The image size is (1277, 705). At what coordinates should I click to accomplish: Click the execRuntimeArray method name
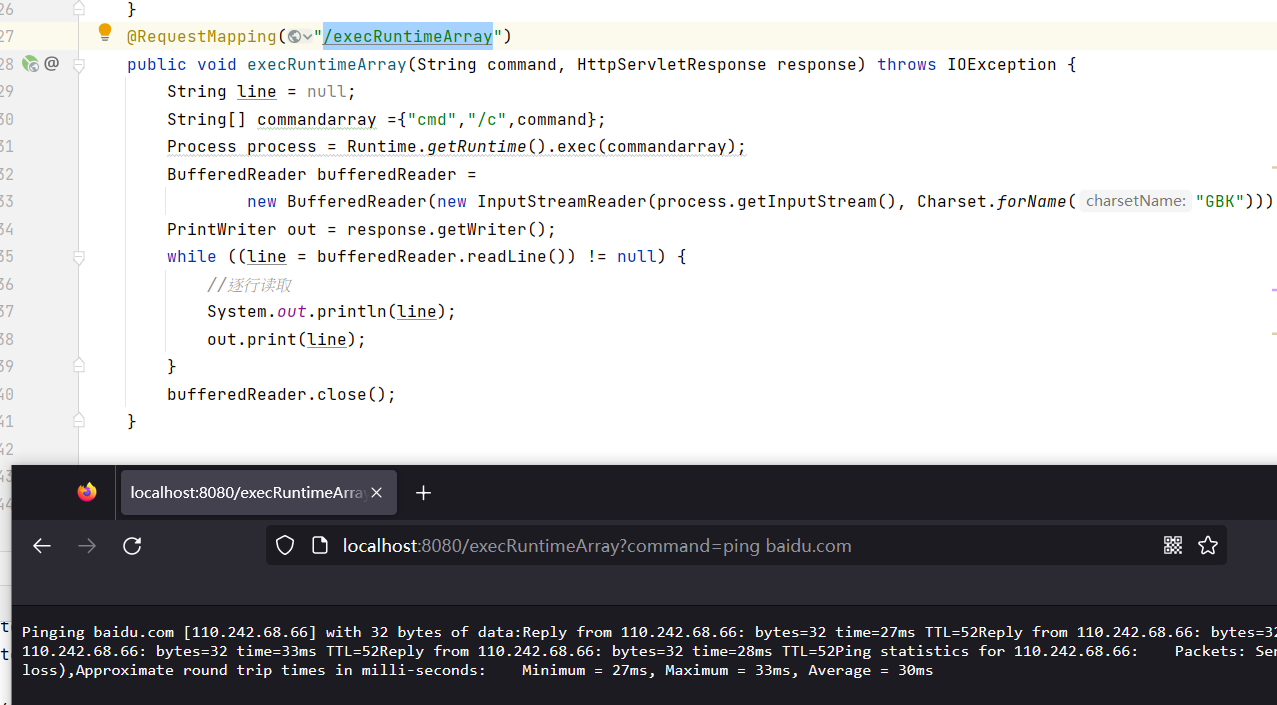[x=327, y=64]
